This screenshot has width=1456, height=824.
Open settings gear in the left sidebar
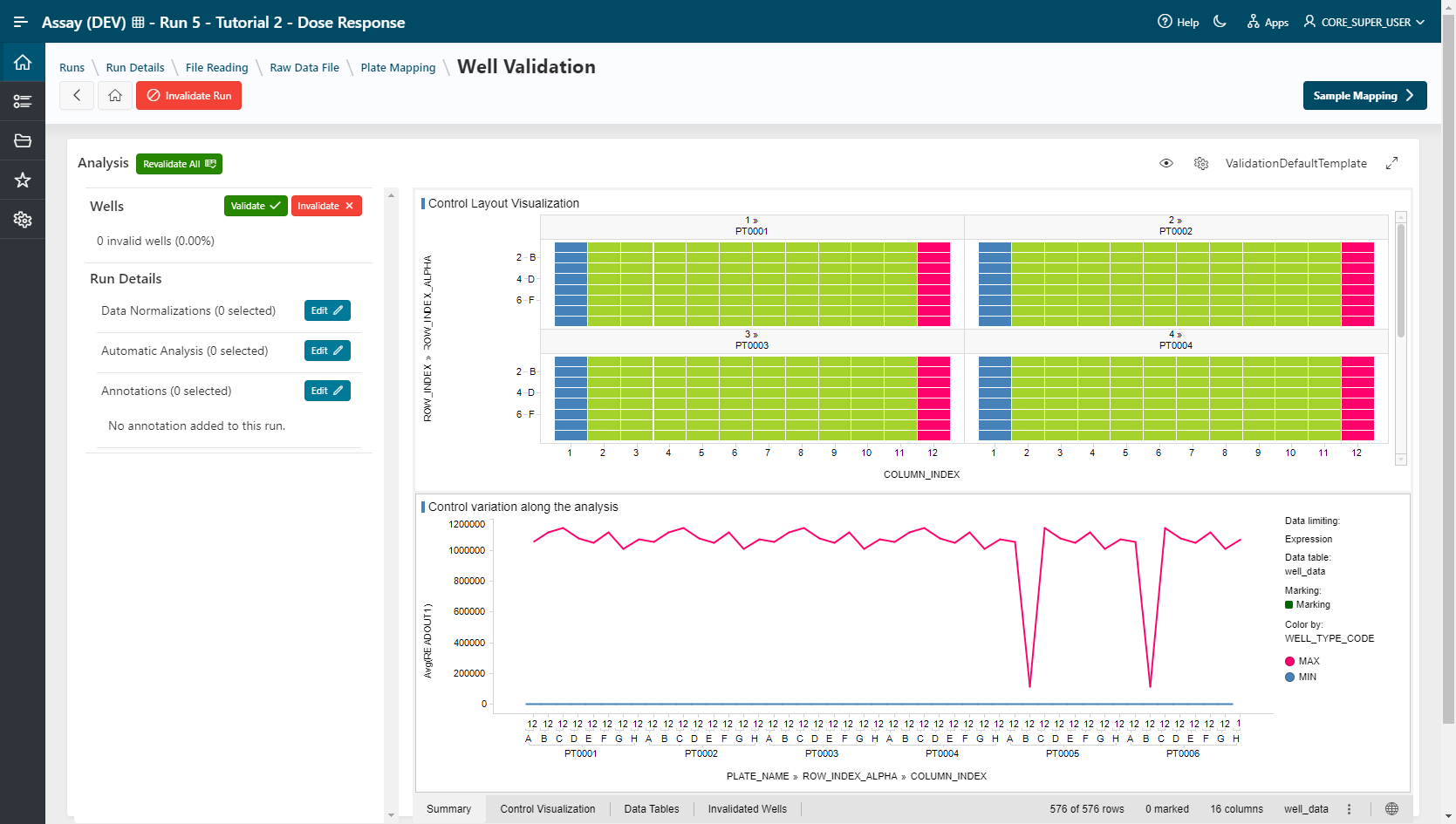tap(23, 220)
